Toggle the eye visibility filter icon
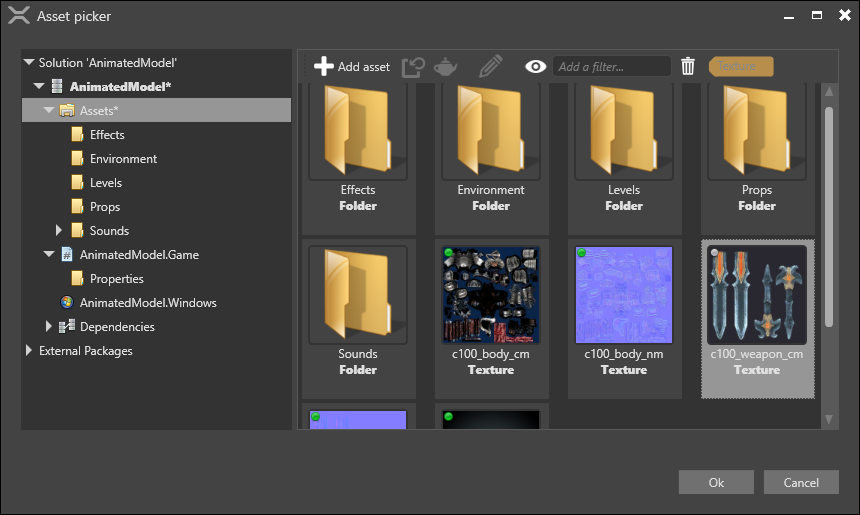 [536, 67]
